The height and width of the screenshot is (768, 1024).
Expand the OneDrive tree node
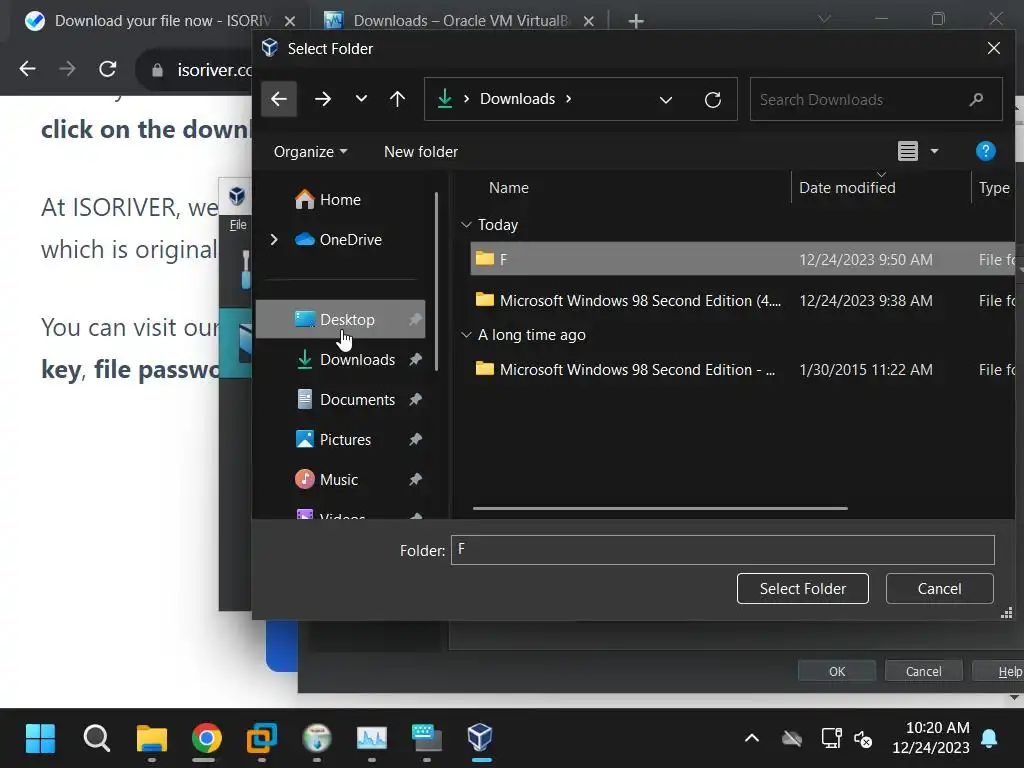coord(274,240)
